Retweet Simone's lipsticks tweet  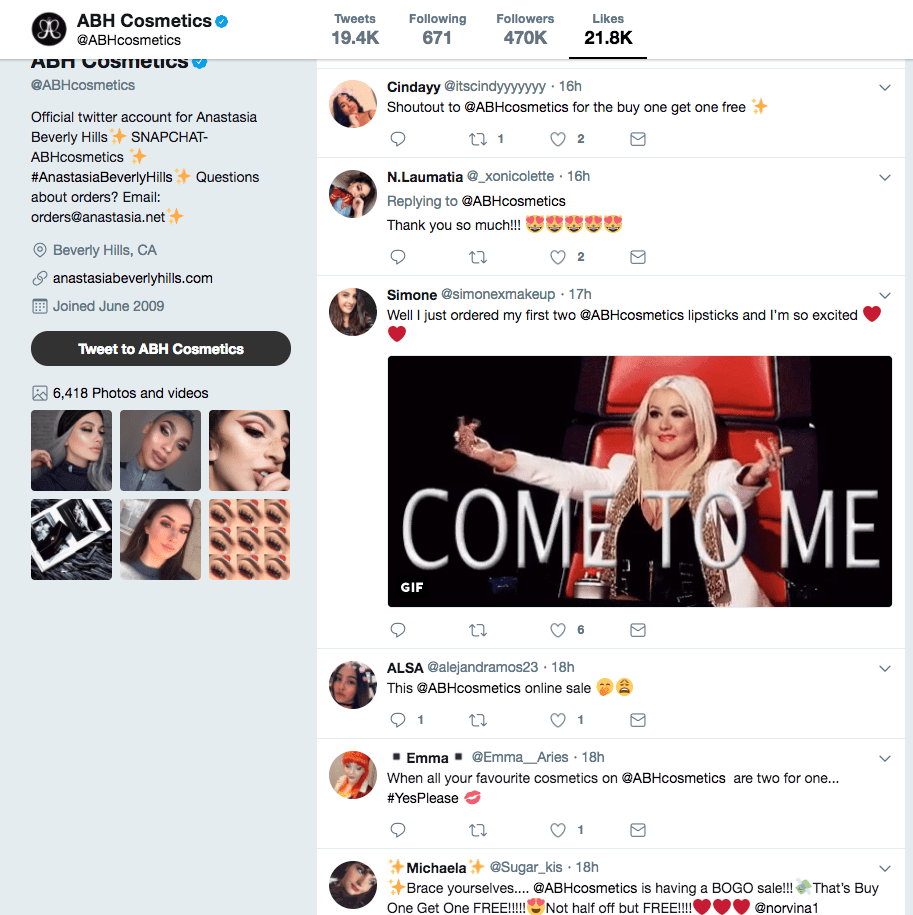pyautogui.click(x=478, y=630)
